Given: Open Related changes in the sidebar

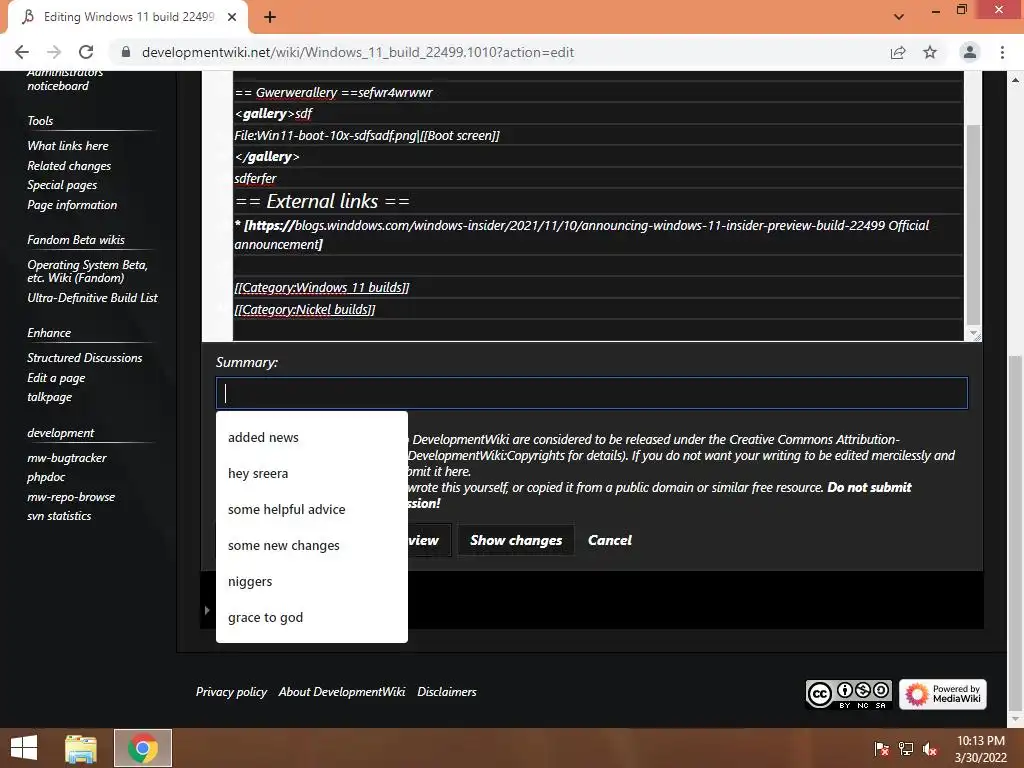Looking at the screenshot, I should (69, 166).
